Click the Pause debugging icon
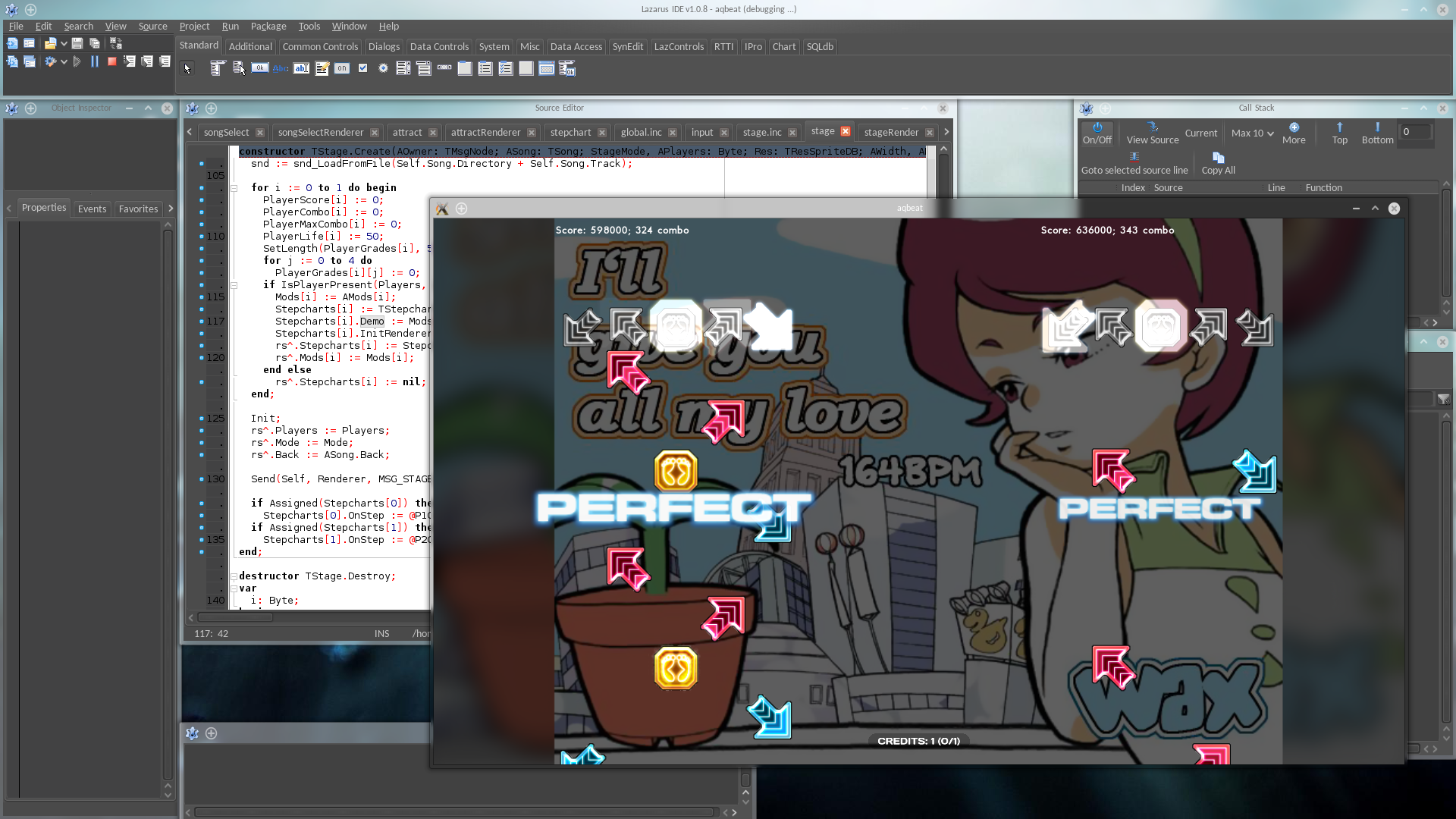Viewport: 1456px width, 819px height. tap(95, 61)
